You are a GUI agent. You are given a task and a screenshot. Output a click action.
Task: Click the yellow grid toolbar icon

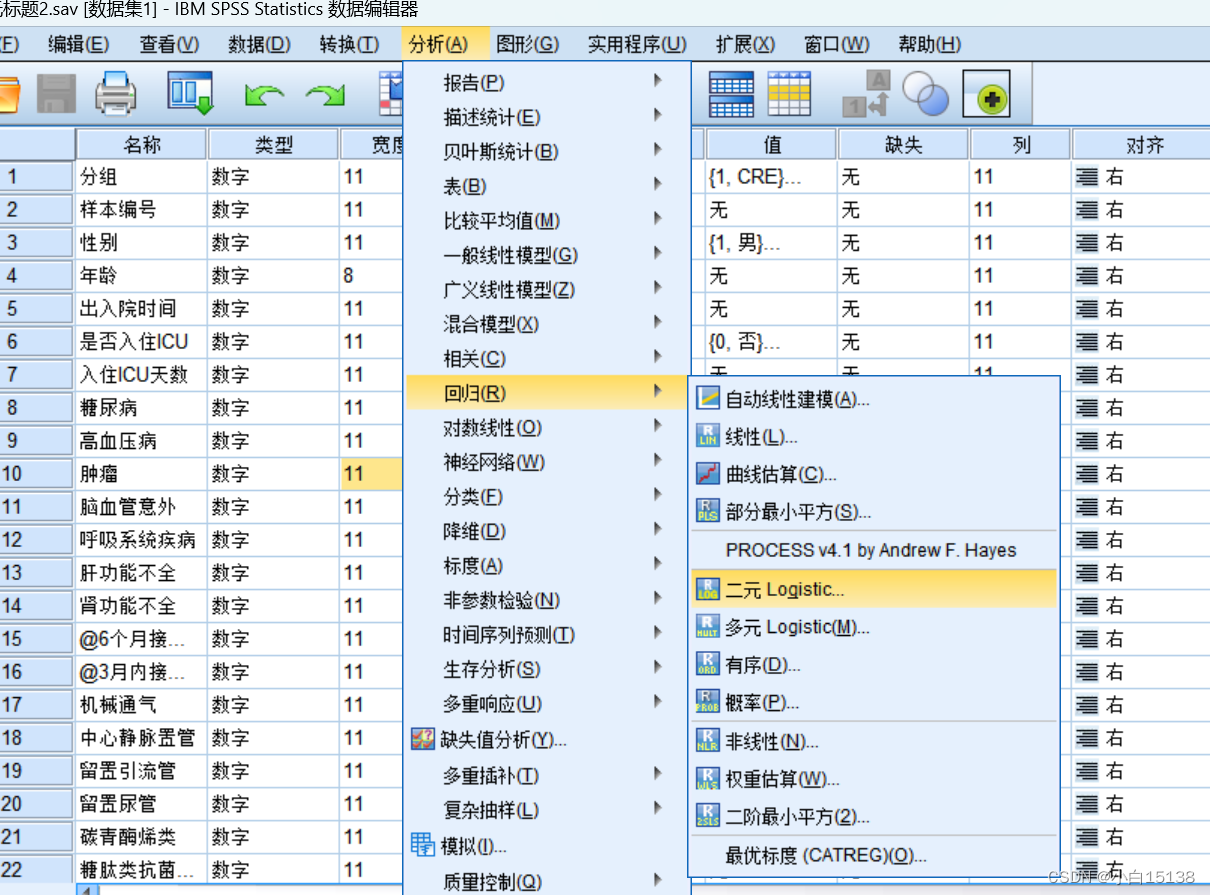(x=789, y=94)
